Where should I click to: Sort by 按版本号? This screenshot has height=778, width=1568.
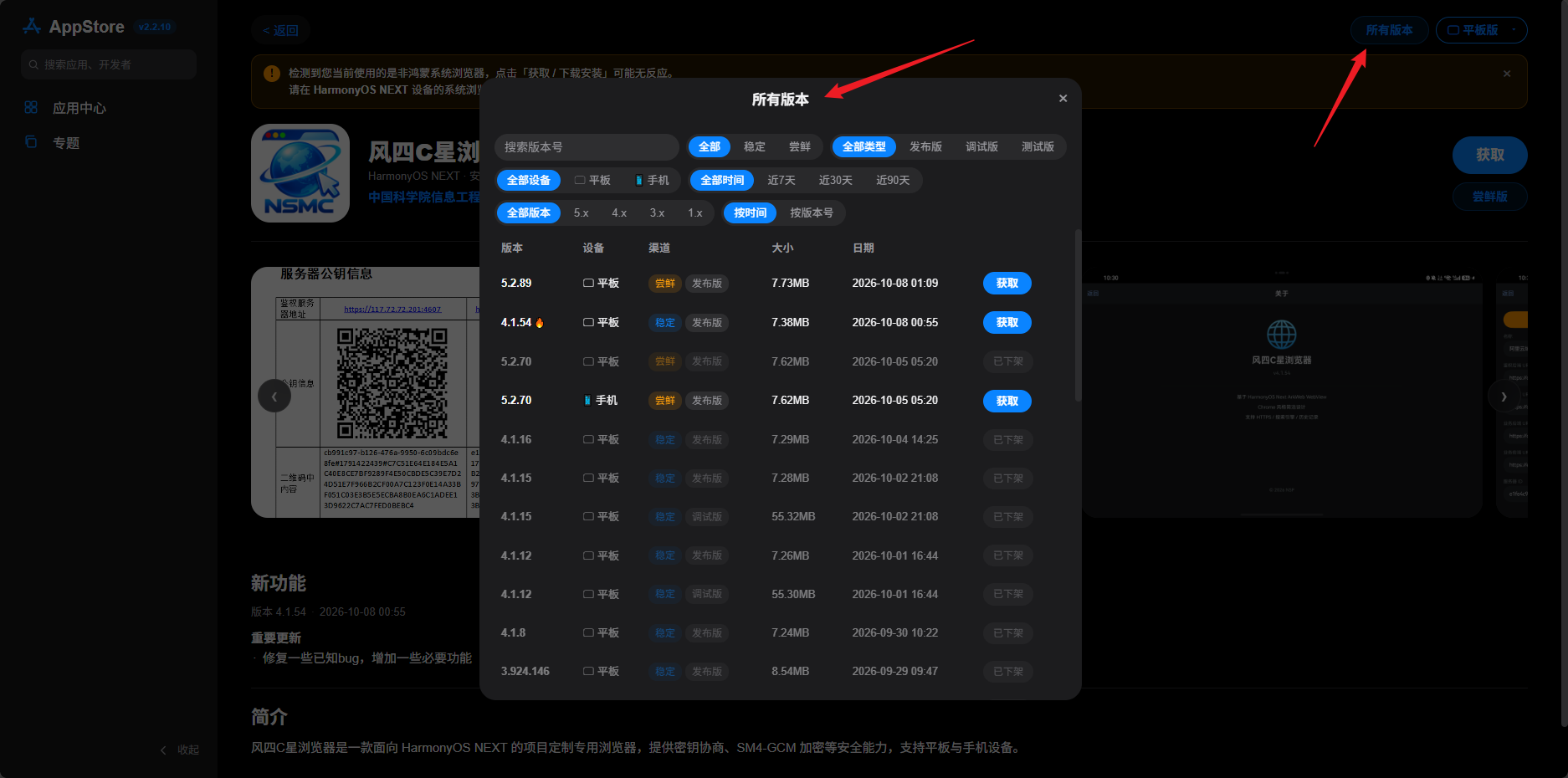pyautogui.click(x=812, y=212)
